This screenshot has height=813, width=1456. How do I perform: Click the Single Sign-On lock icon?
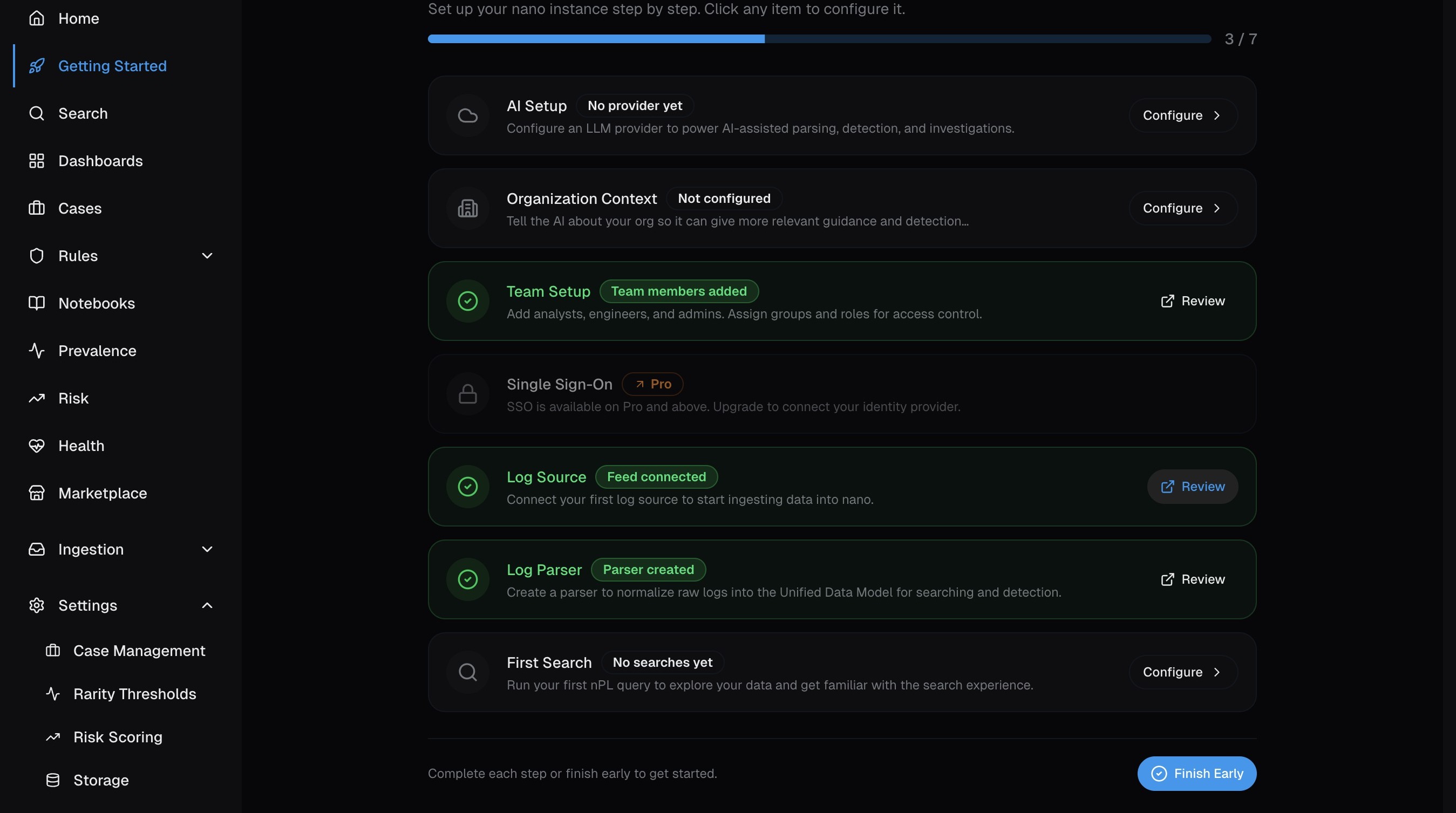467,394
